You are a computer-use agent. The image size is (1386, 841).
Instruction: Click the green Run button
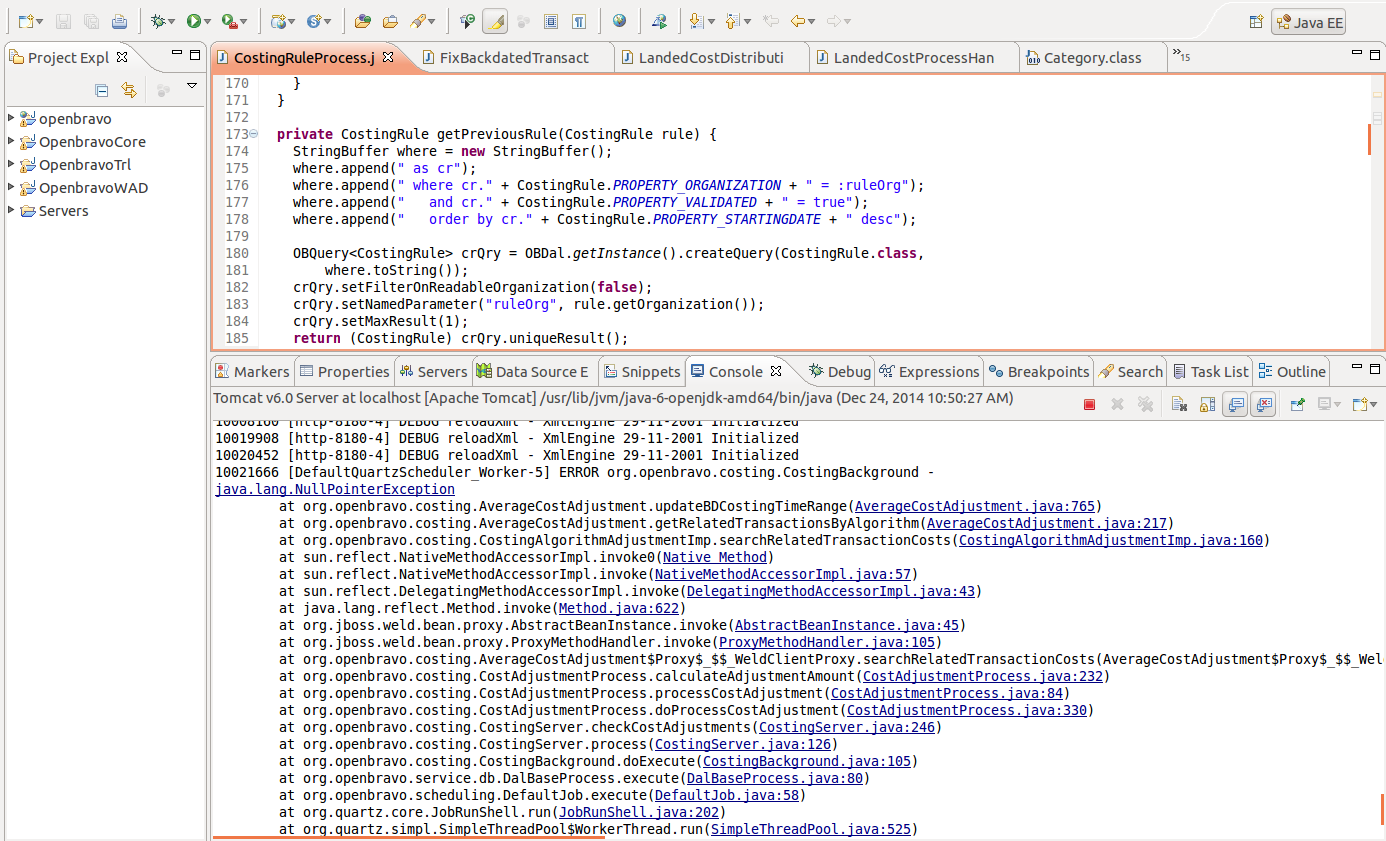pyautogui.click(x=194, y=21)
